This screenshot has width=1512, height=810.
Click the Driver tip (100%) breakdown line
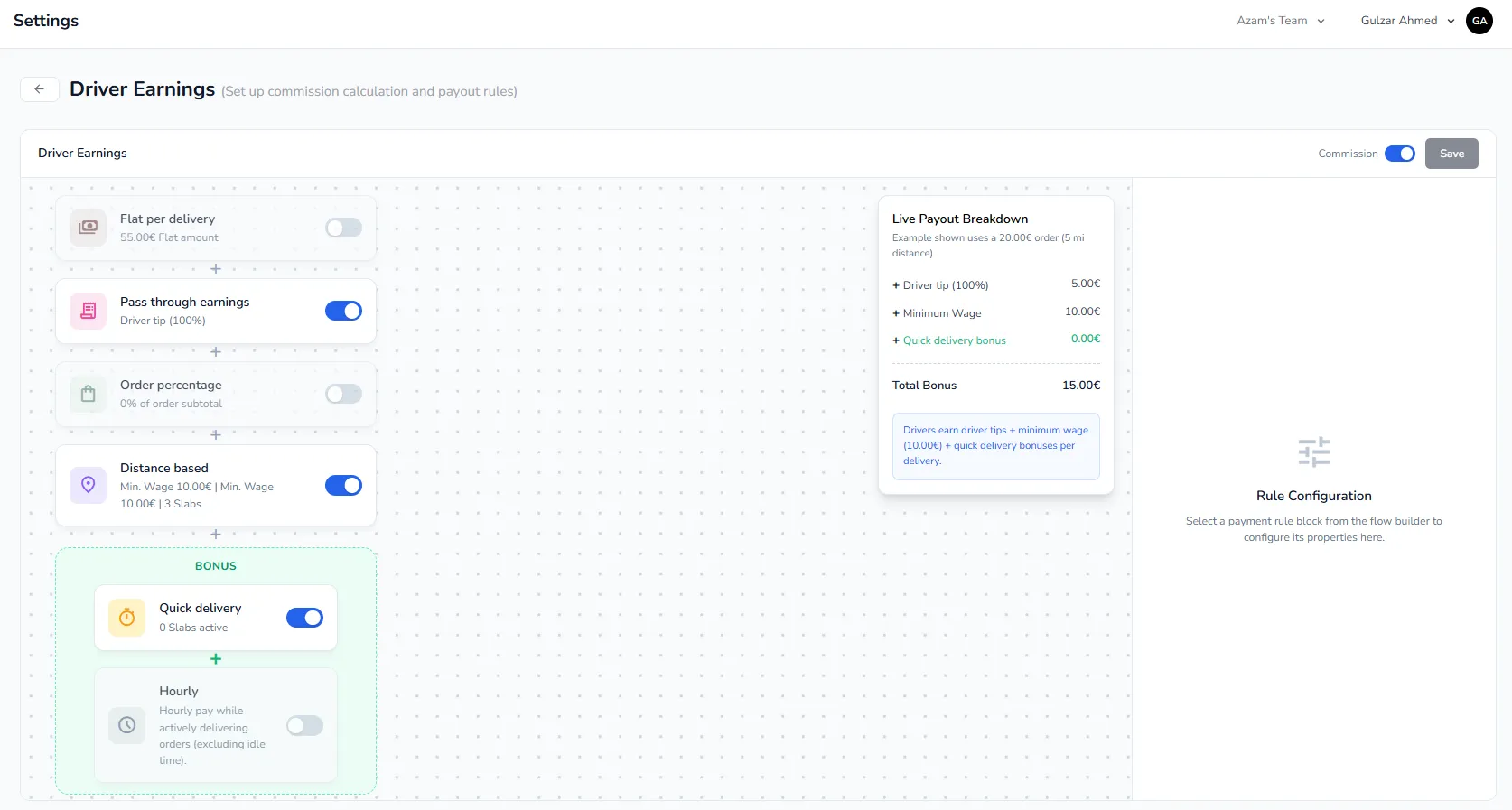[x=996, y=284]
